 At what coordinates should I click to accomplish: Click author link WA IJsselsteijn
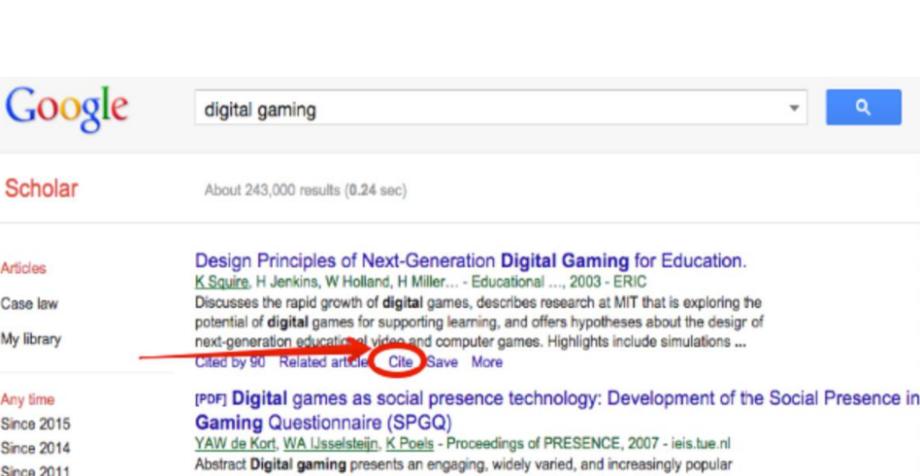(329, 444)
